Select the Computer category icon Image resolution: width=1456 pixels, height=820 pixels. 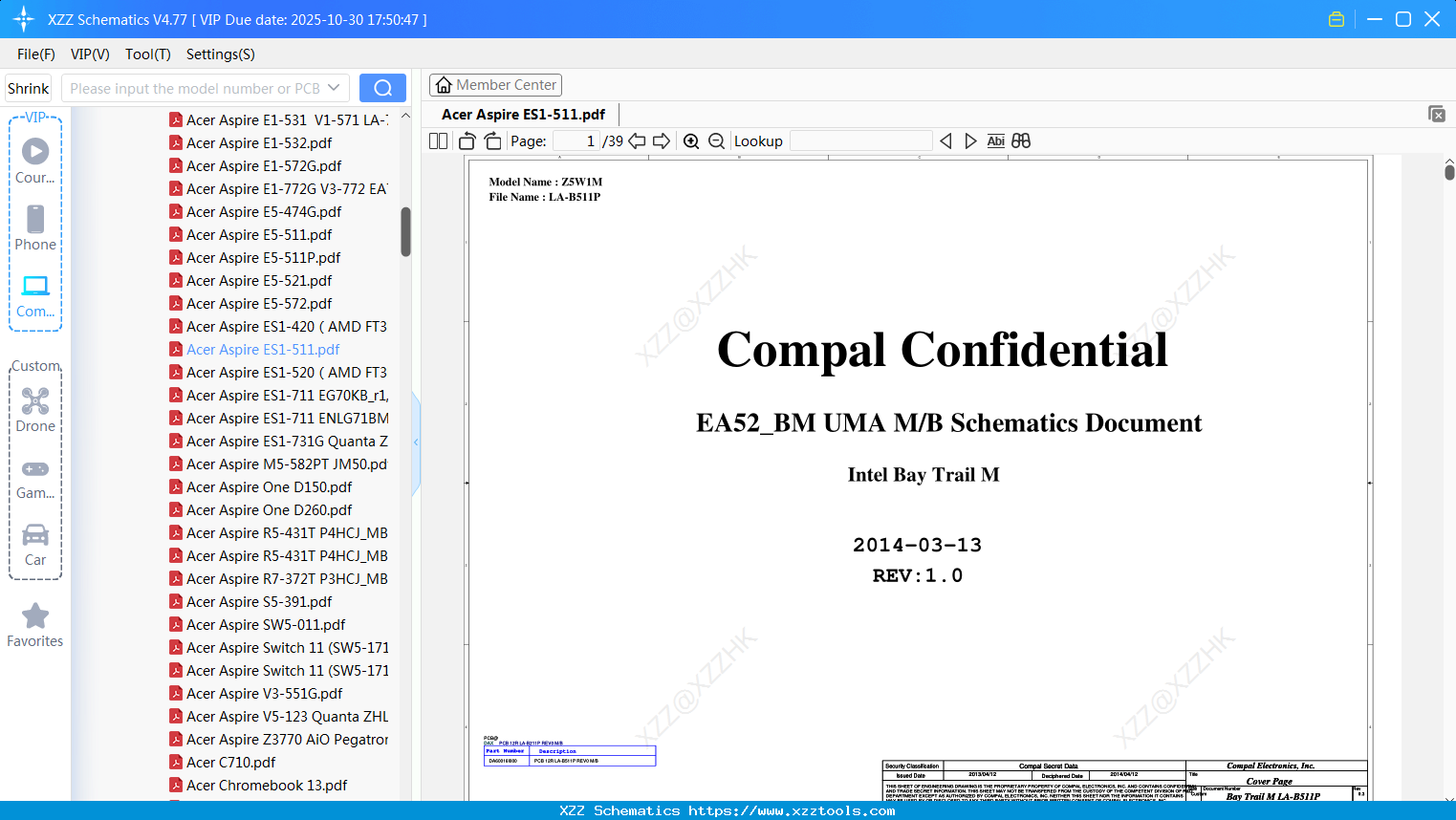(x=35, y=295)
